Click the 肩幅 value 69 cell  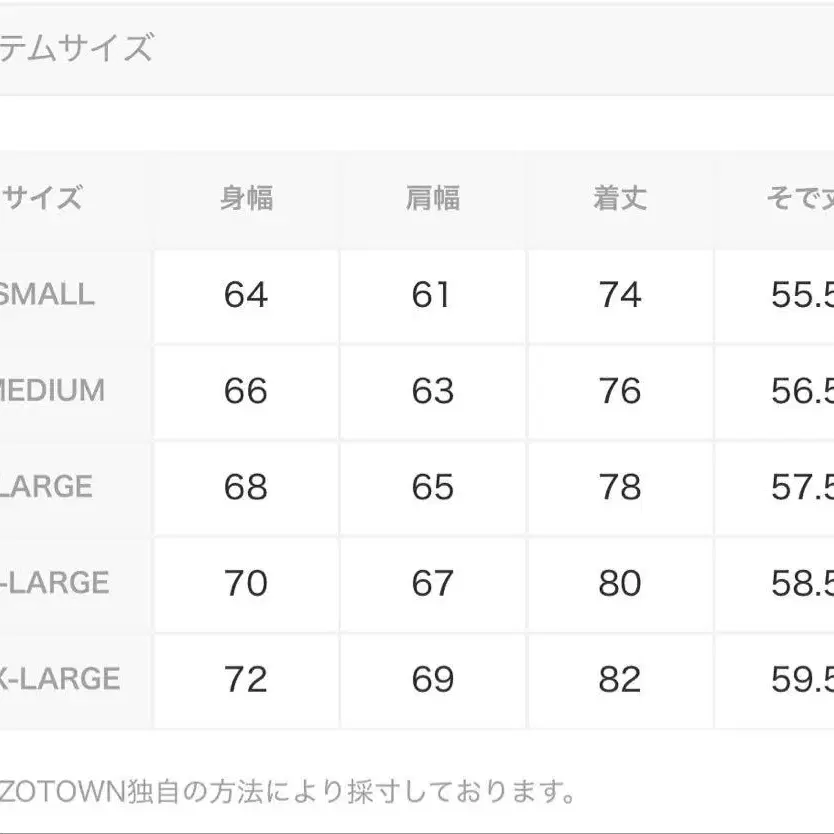(x=433, y=680)
